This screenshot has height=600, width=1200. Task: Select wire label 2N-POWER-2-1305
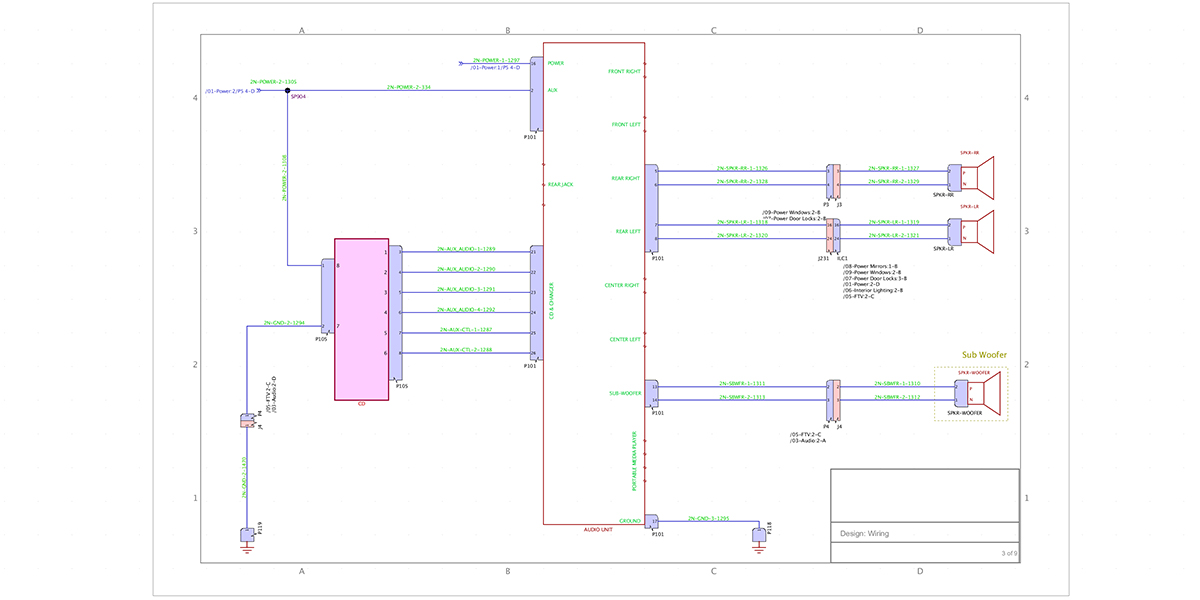click(273, 82)
